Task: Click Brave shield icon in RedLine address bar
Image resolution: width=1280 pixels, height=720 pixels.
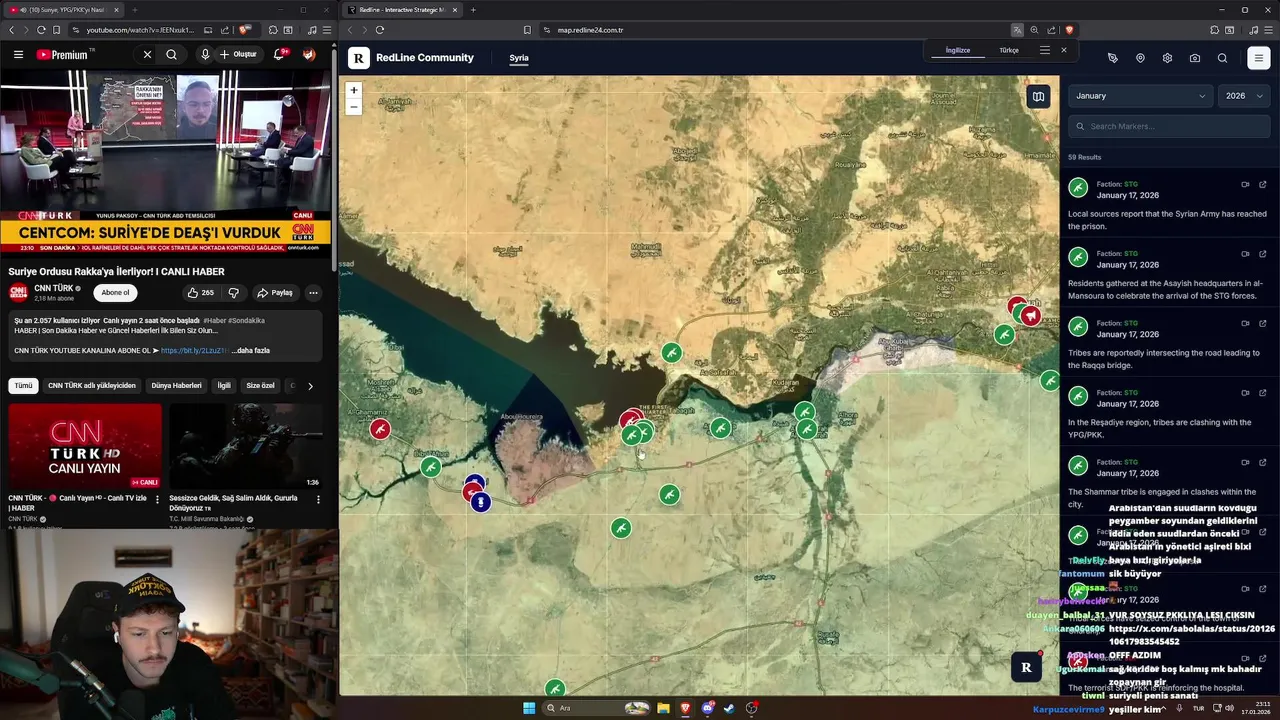Action: click(x=1069, y=30)
